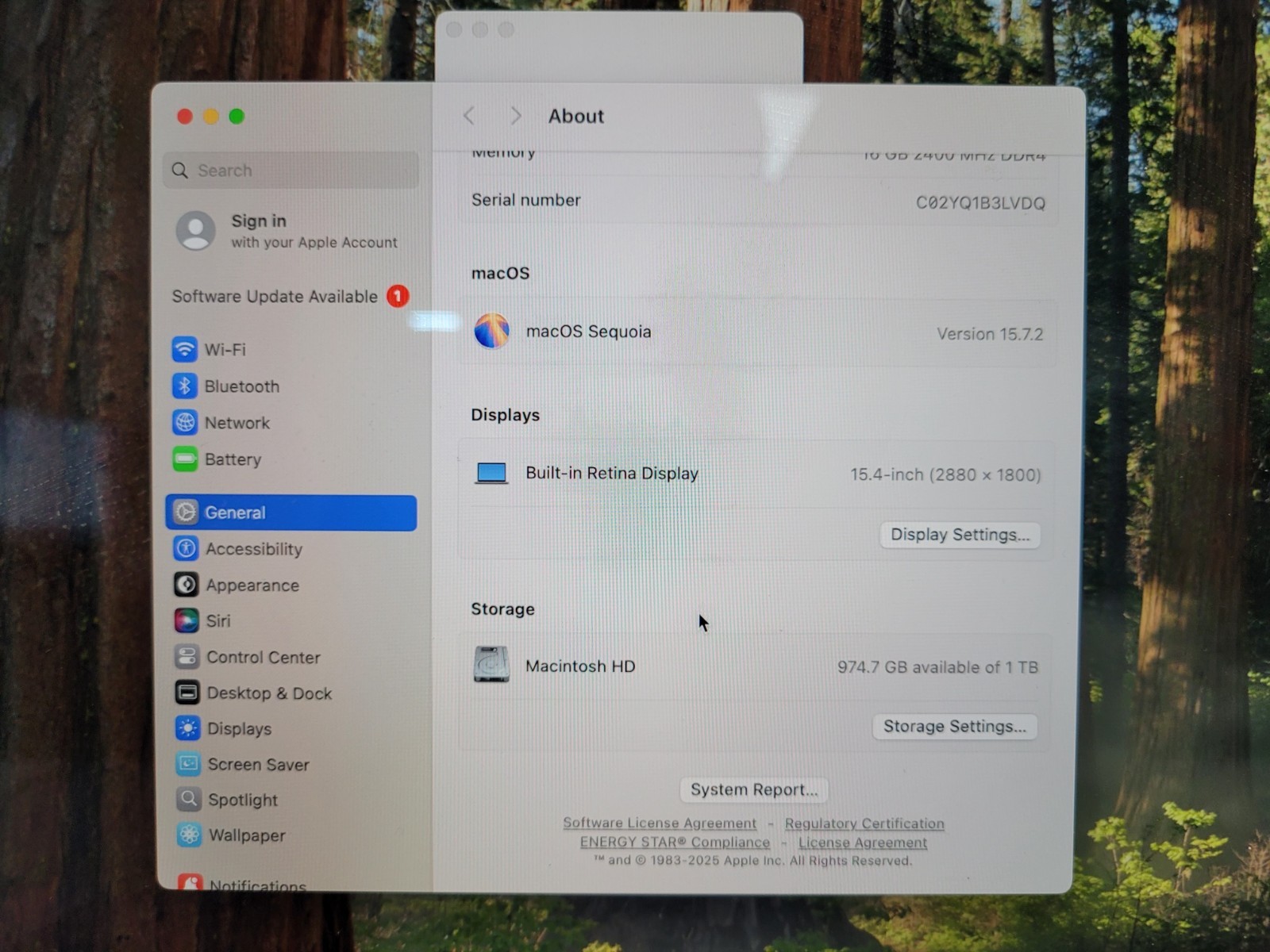This screenshot has width=1270, height=952.
Task: Click 974.7 GB available of 1 TB
Action: [937, 667]
